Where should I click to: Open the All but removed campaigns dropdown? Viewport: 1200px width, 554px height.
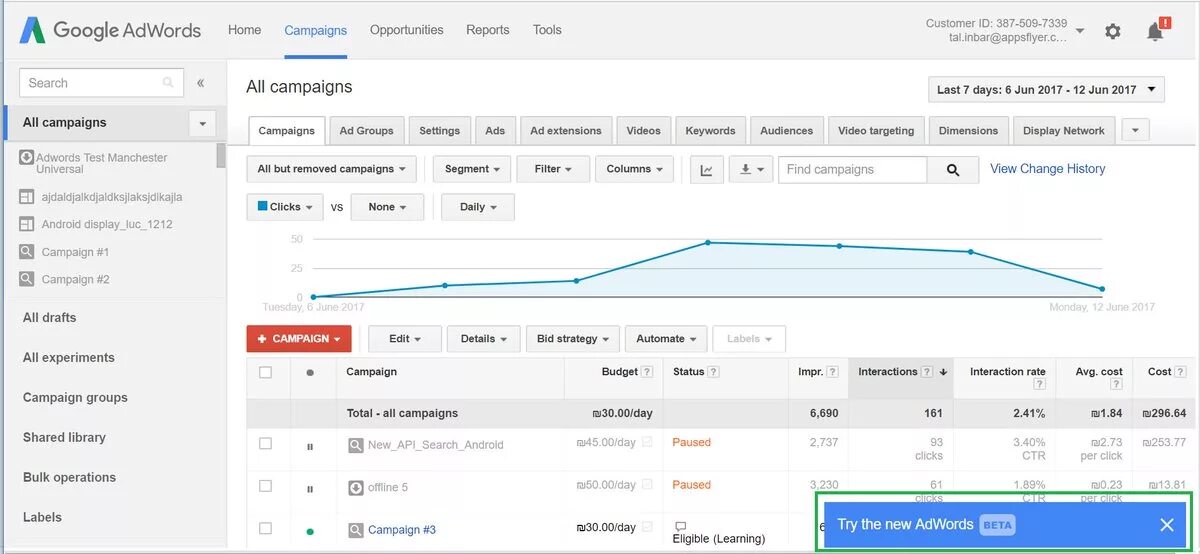click(x=332, y=170)
